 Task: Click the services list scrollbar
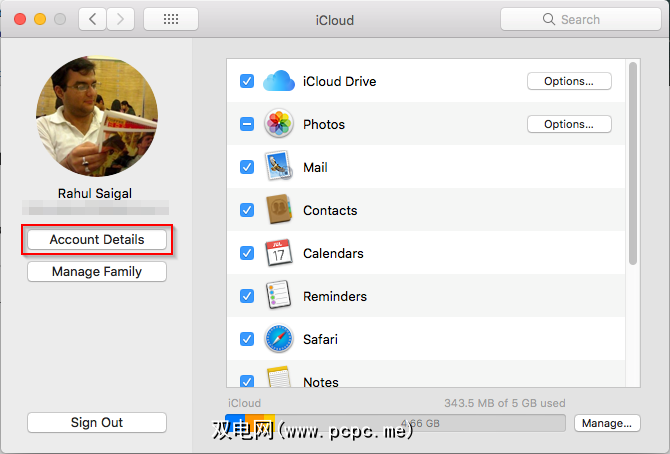633,163
